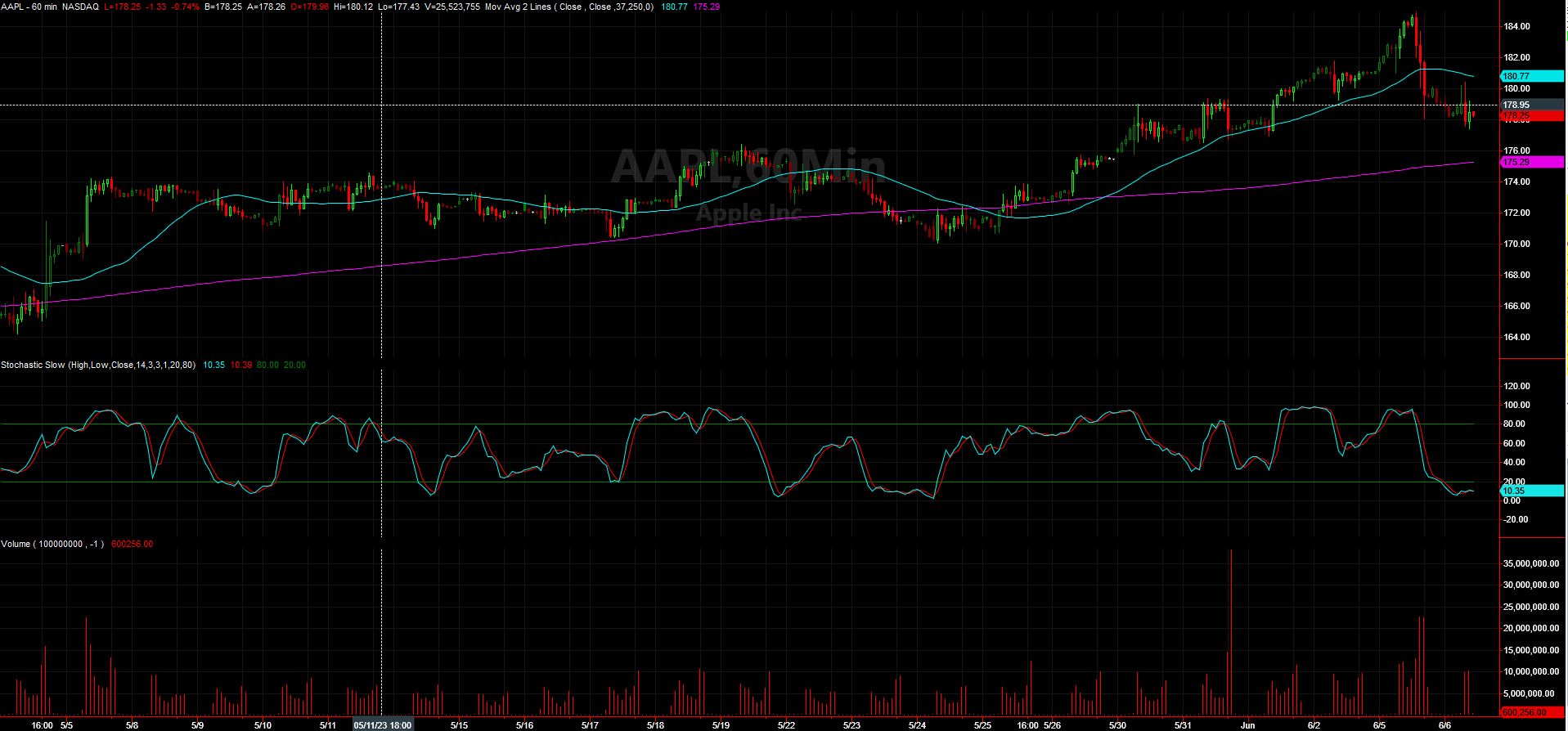The width and height of the screenshot is (1568, 731).
Task: Click the bid value "B=178.25"
Action: pyautogui.click(x=222, y=7)
